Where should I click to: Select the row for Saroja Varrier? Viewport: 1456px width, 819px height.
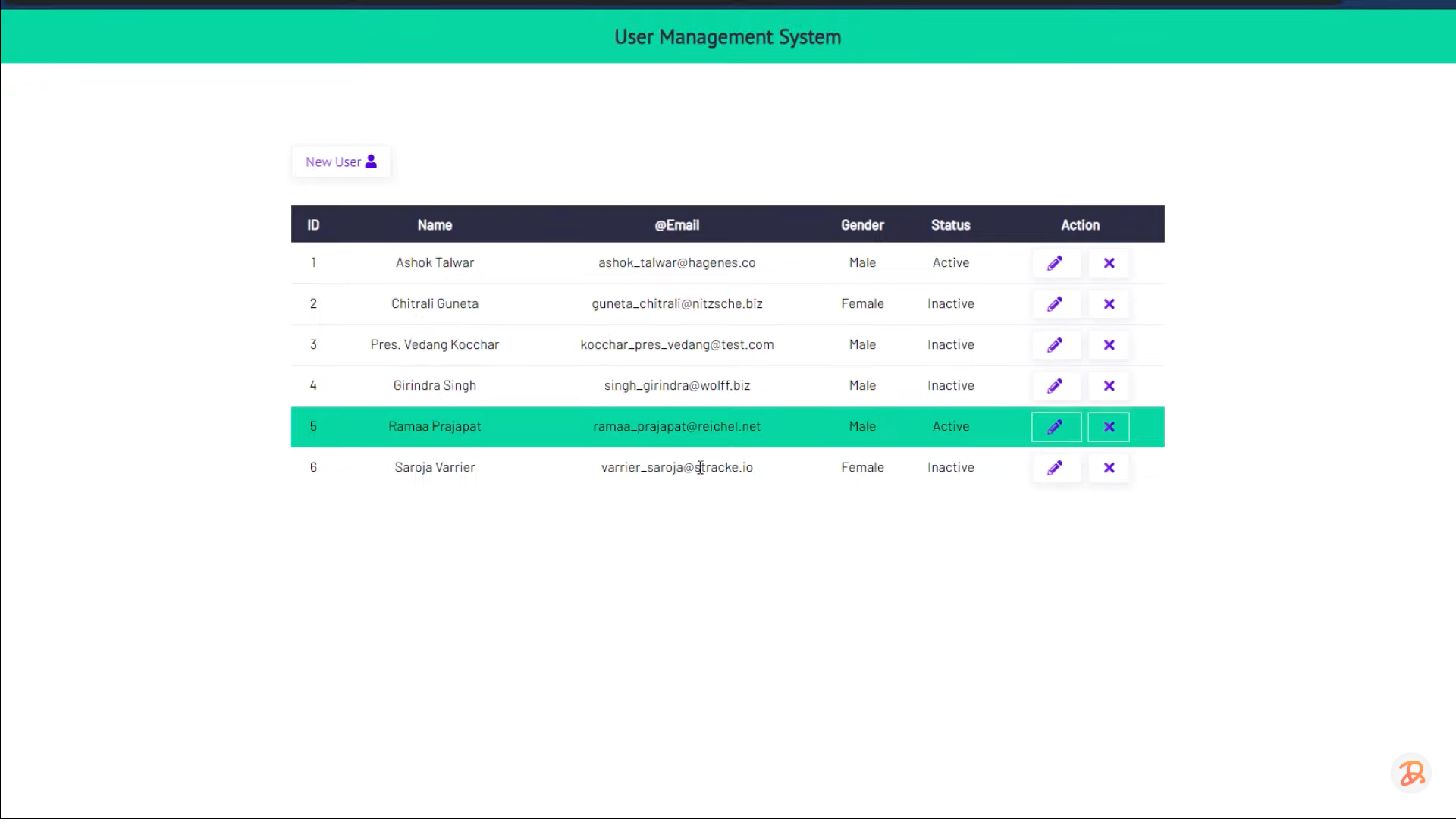(531, 467)
